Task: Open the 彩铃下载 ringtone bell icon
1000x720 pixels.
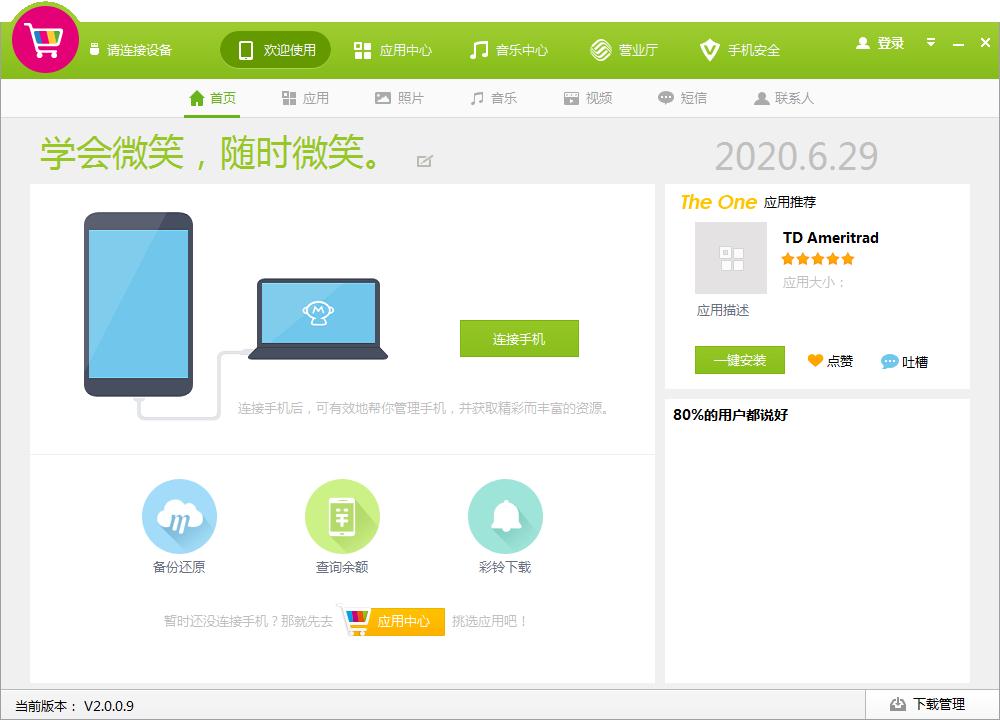Action: click(505, 517)
